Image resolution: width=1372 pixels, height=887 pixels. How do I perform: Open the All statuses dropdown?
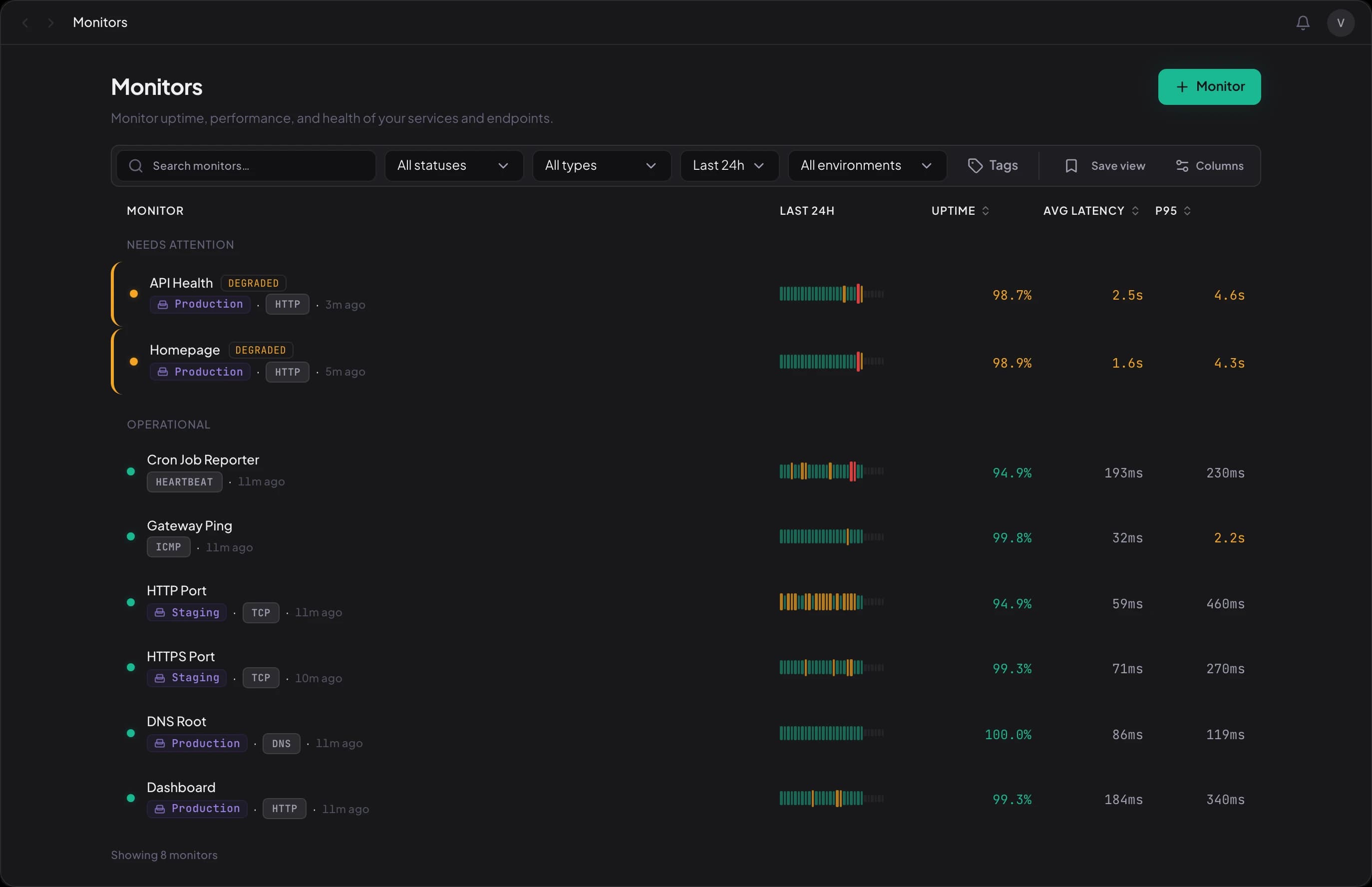pyautogui.click(x=452, y=166)
